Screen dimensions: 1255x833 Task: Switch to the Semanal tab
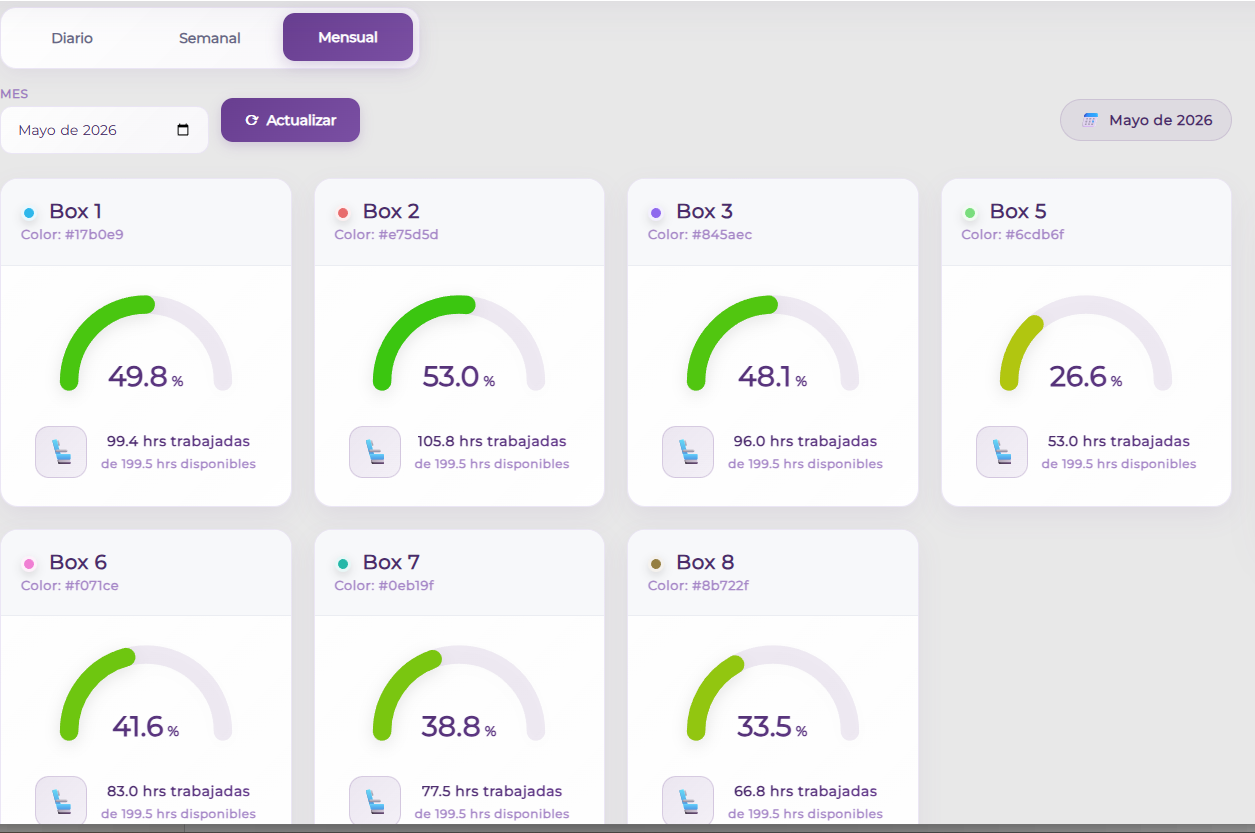coord(210,38)
